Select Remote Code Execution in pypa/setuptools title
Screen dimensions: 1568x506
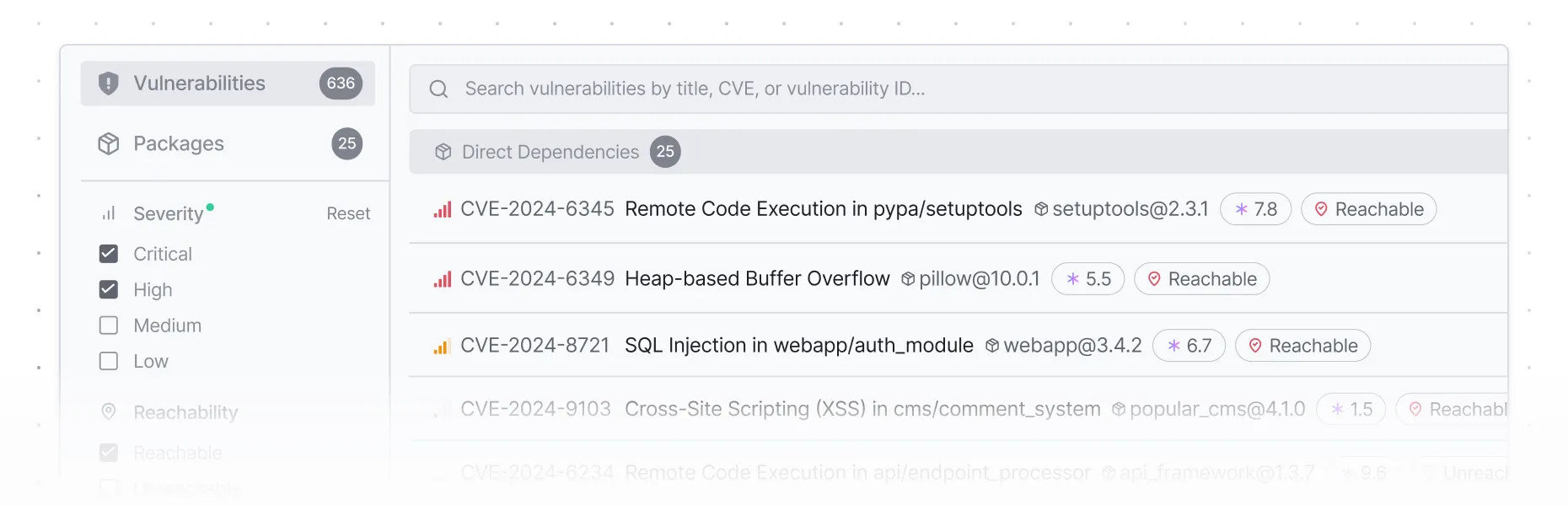click(x=824, y=209)
